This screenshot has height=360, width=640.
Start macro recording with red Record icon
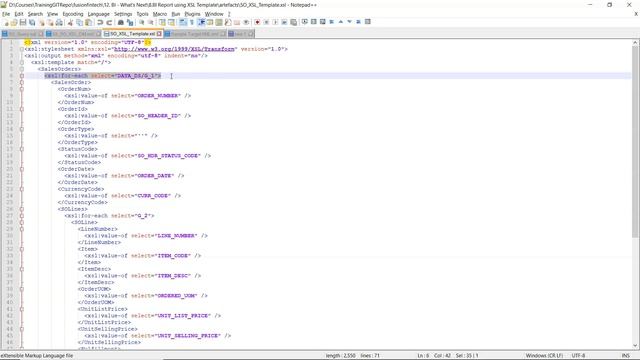click(x=257, y=22)
